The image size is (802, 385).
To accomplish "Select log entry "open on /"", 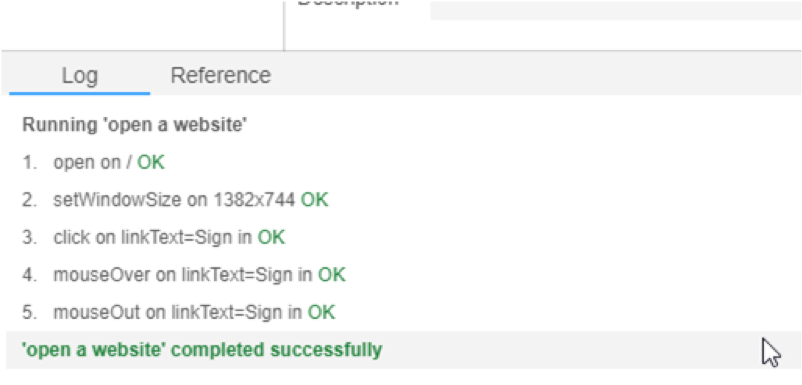I will pos(94,163).
